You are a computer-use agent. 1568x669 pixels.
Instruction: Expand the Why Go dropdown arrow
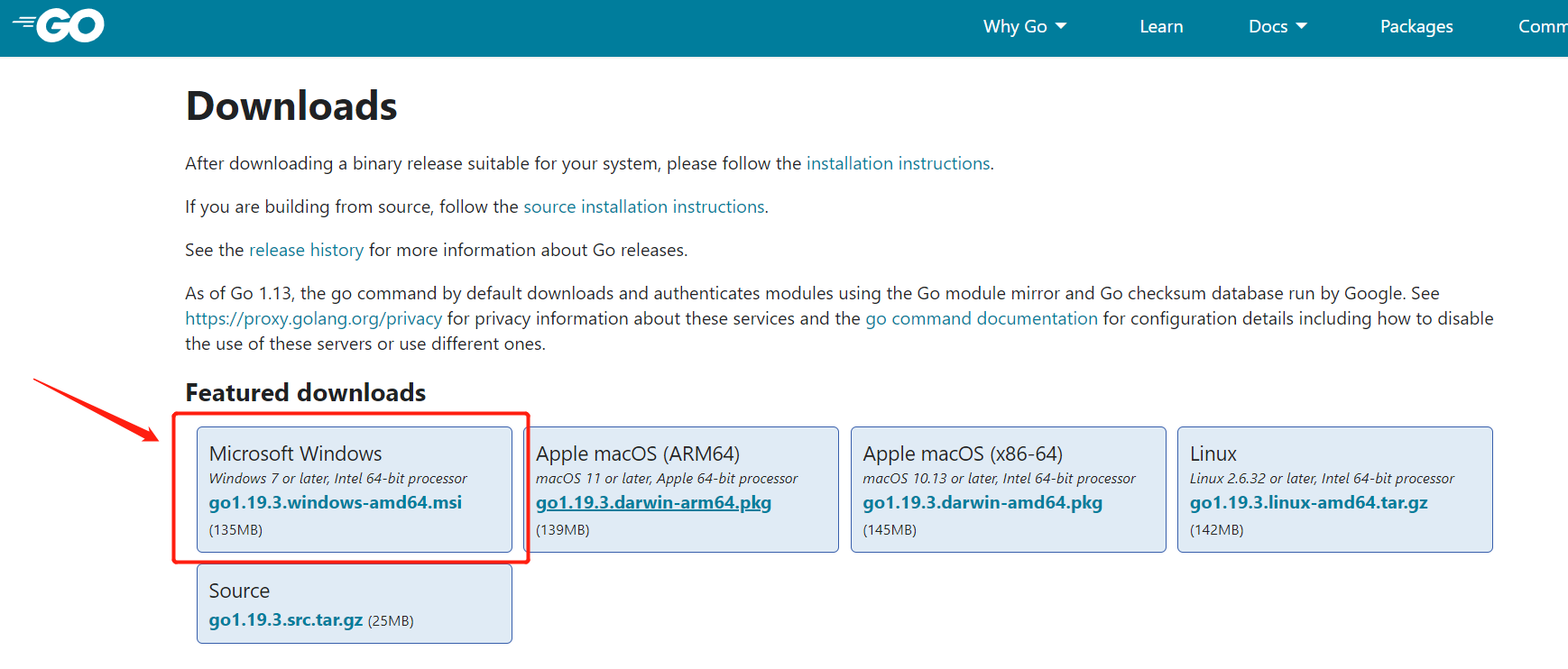[1061, 26]
